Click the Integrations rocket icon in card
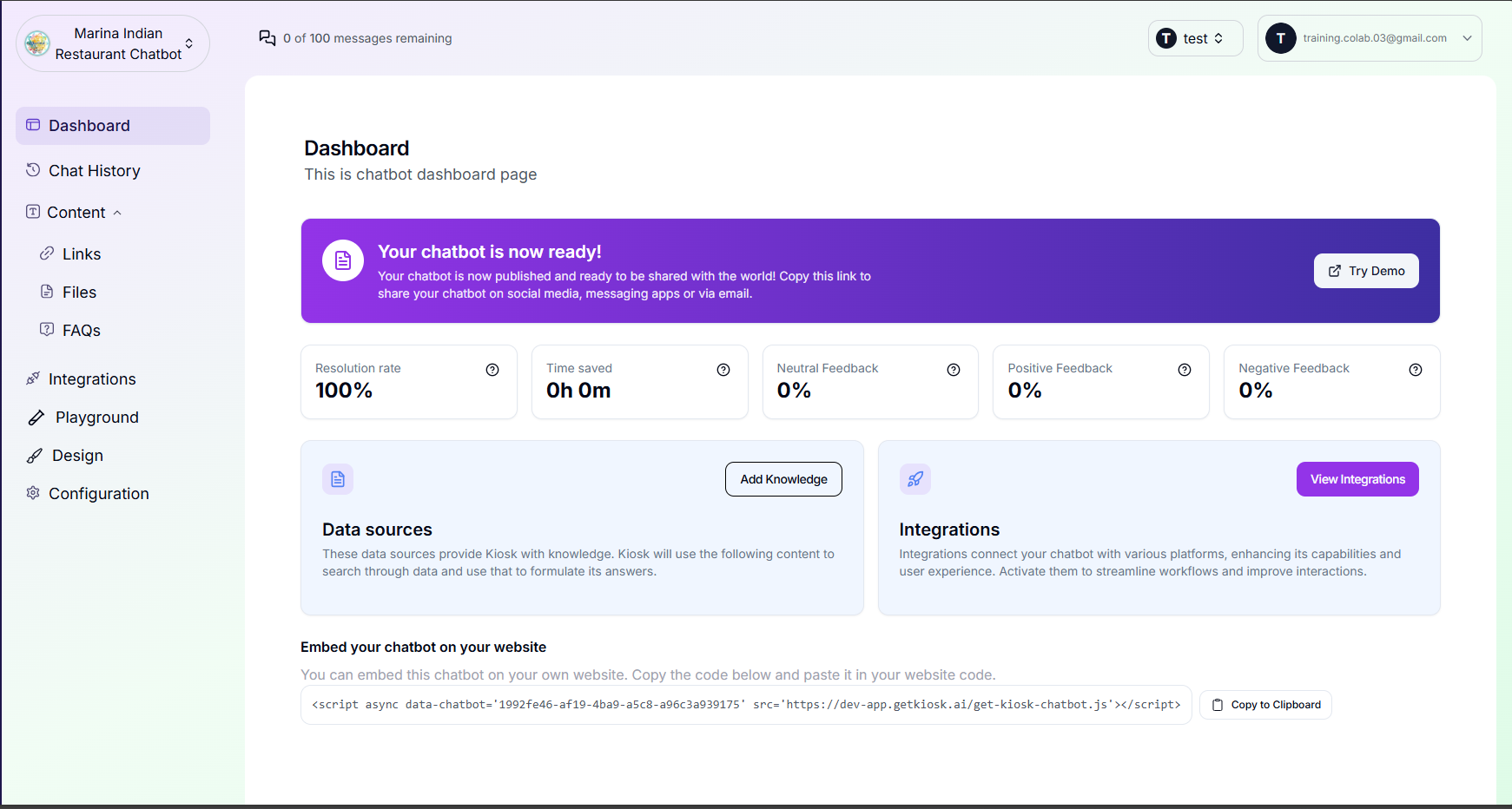The width and height of the screenshot is (1512, 809). pyautogui.click(x=915, y=479)
